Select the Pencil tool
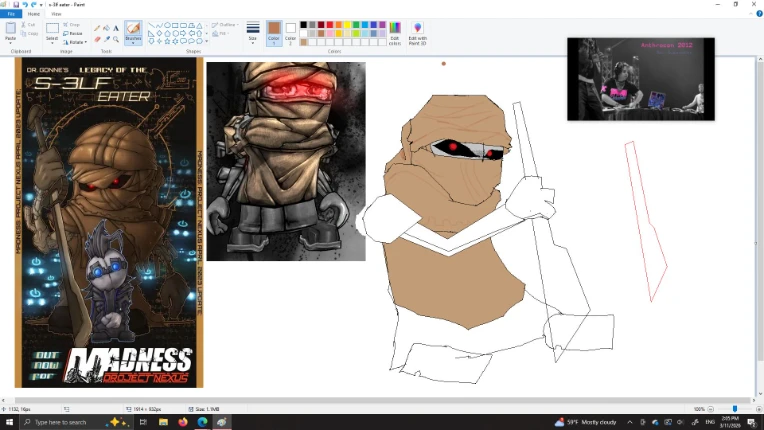Image resolution: width=764 pixels, height=430 pixels. [97, 28]
